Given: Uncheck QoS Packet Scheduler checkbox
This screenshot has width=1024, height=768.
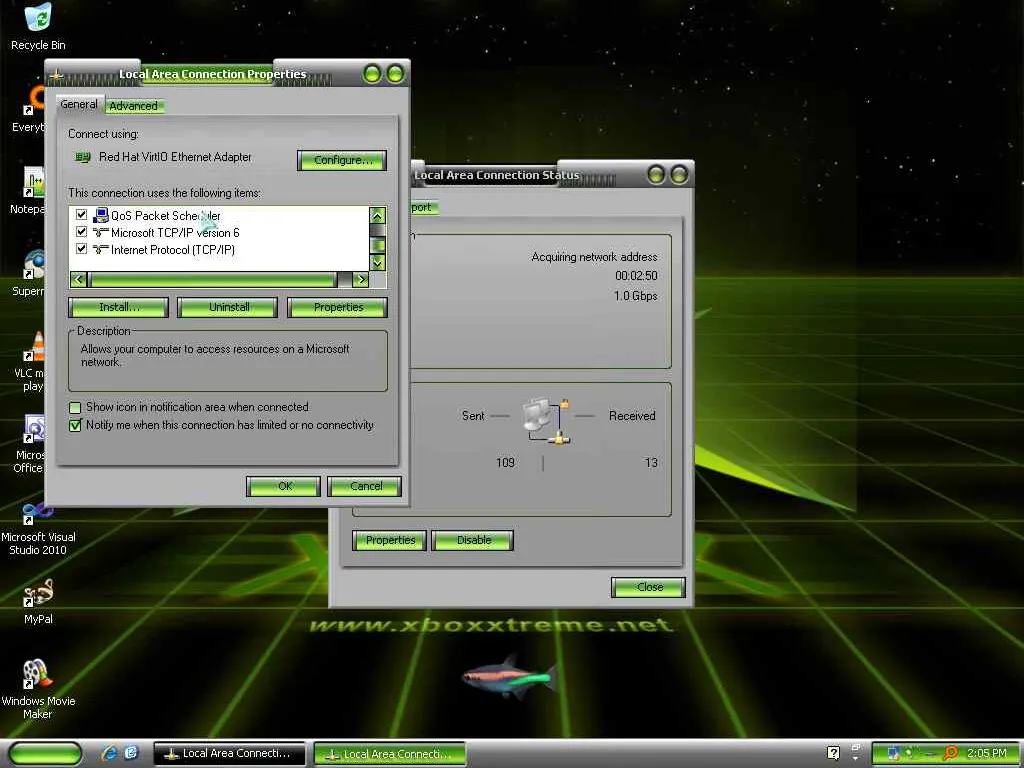Looking at the screenshot, I should click(82, 214).
